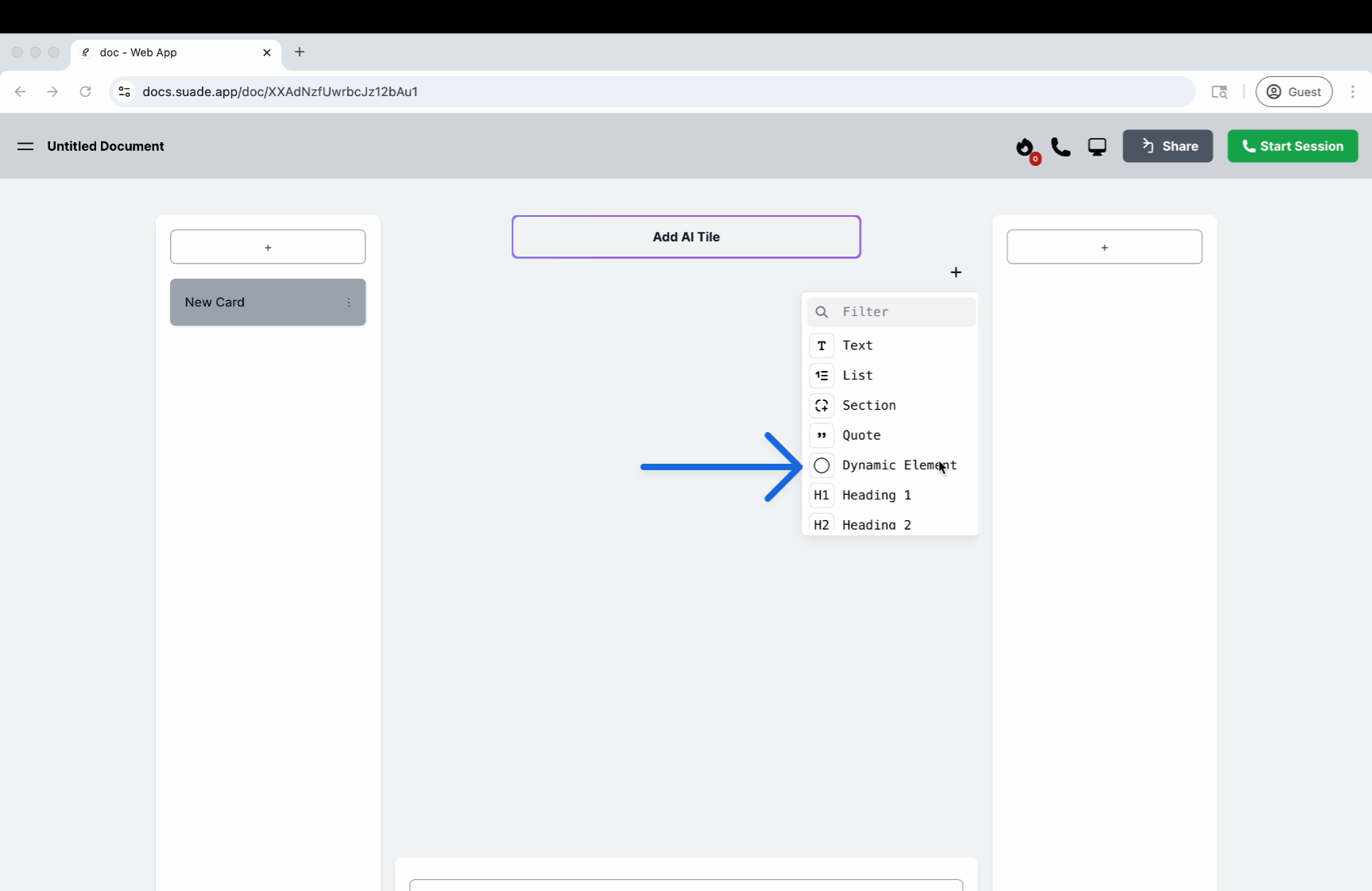Choose Dynamic Element from the block menu
The image size is (1372, 891).
pyautogui.click(x=891, y=465)
